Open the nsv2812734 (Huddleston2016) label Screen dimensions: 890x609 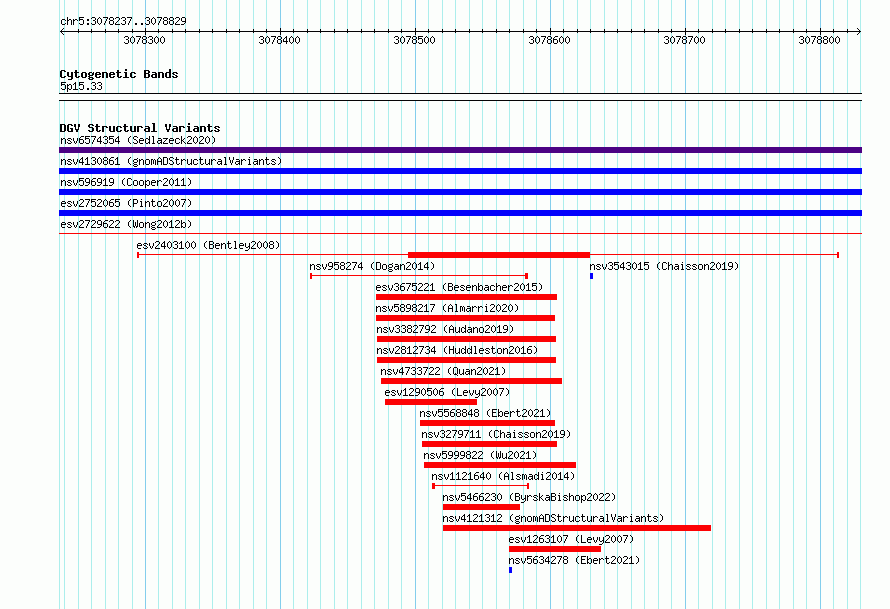click(x=457, y=350)
